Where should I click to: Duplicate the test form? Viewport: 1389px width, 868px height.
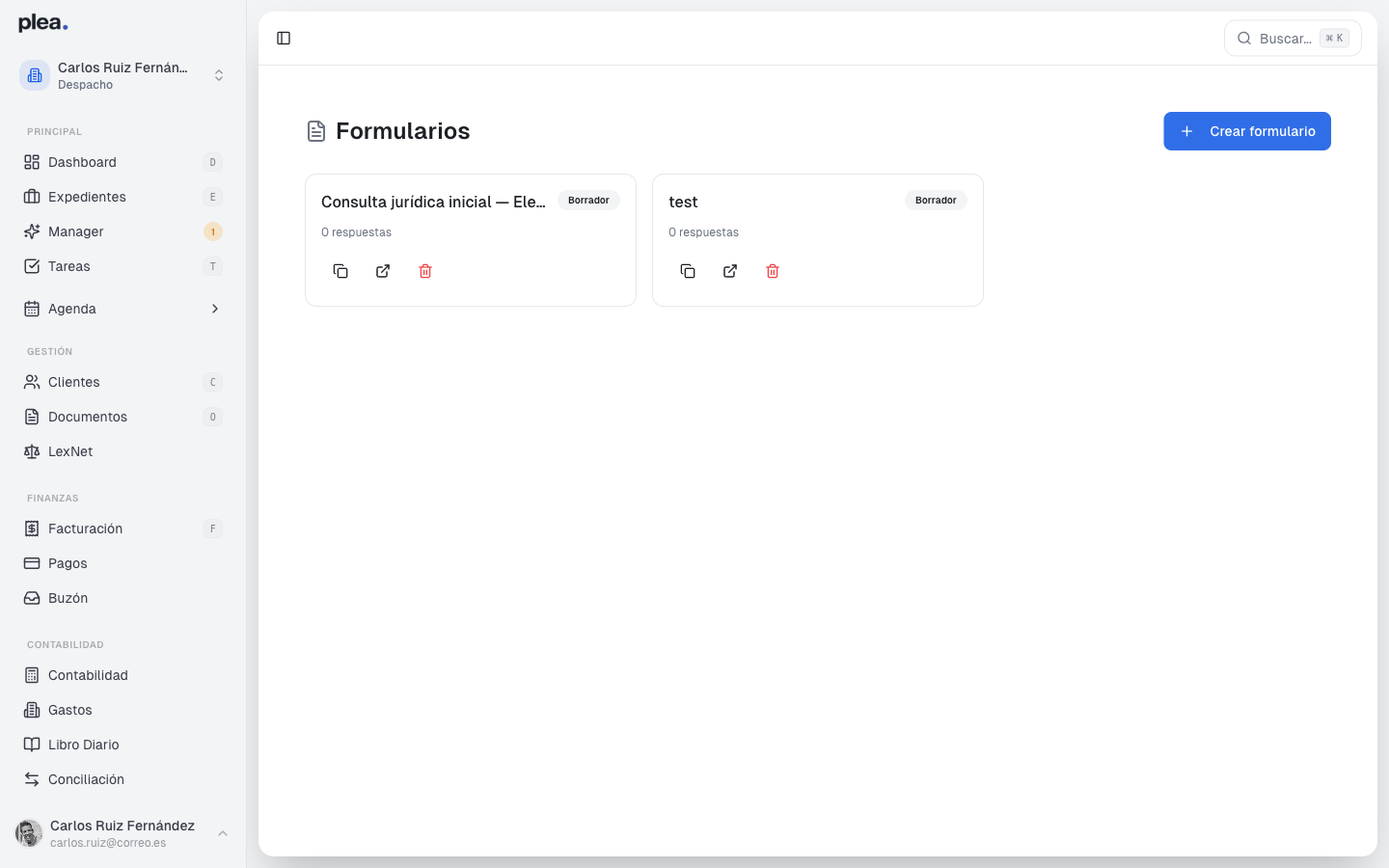click(x=688, y=271)
